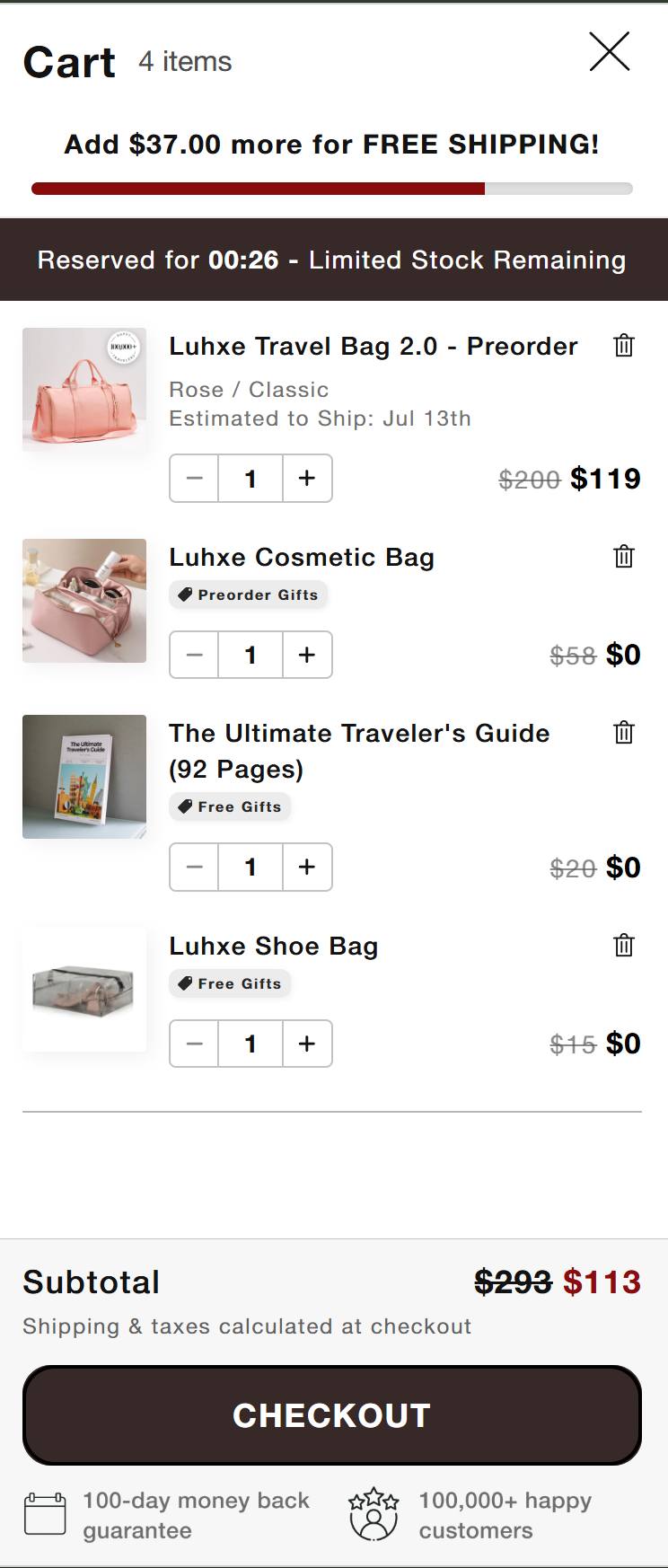Remove Luhxe Travel Bag using trash icon
The image size is (668, 1568).
624,345
